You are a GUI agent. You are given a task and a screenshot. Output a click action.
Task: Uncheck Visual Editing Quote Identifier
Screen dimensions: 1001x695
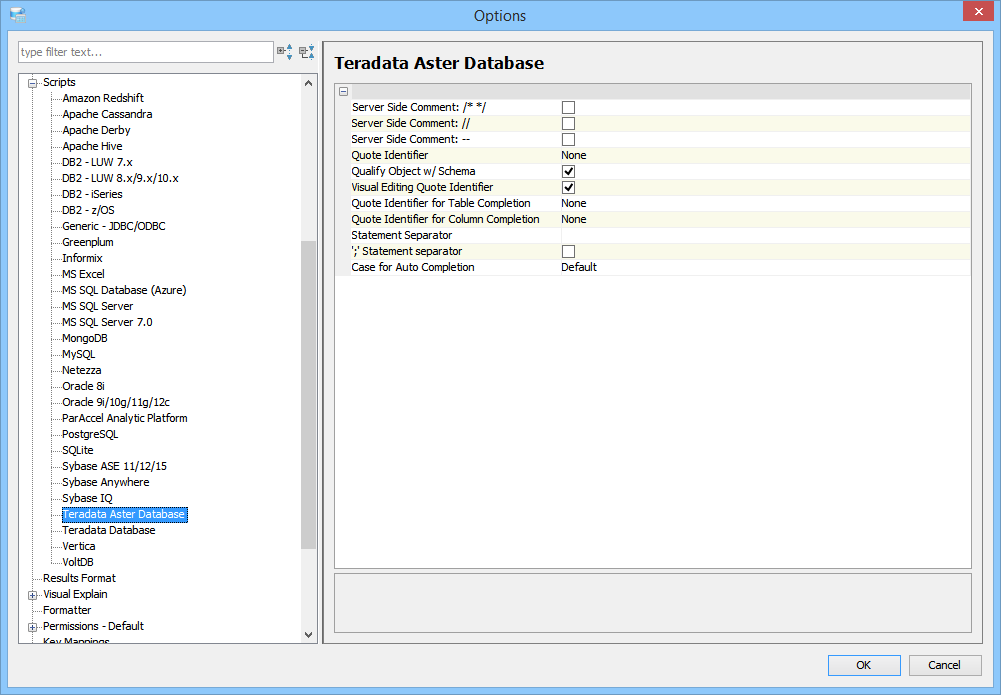click(568, 187)
